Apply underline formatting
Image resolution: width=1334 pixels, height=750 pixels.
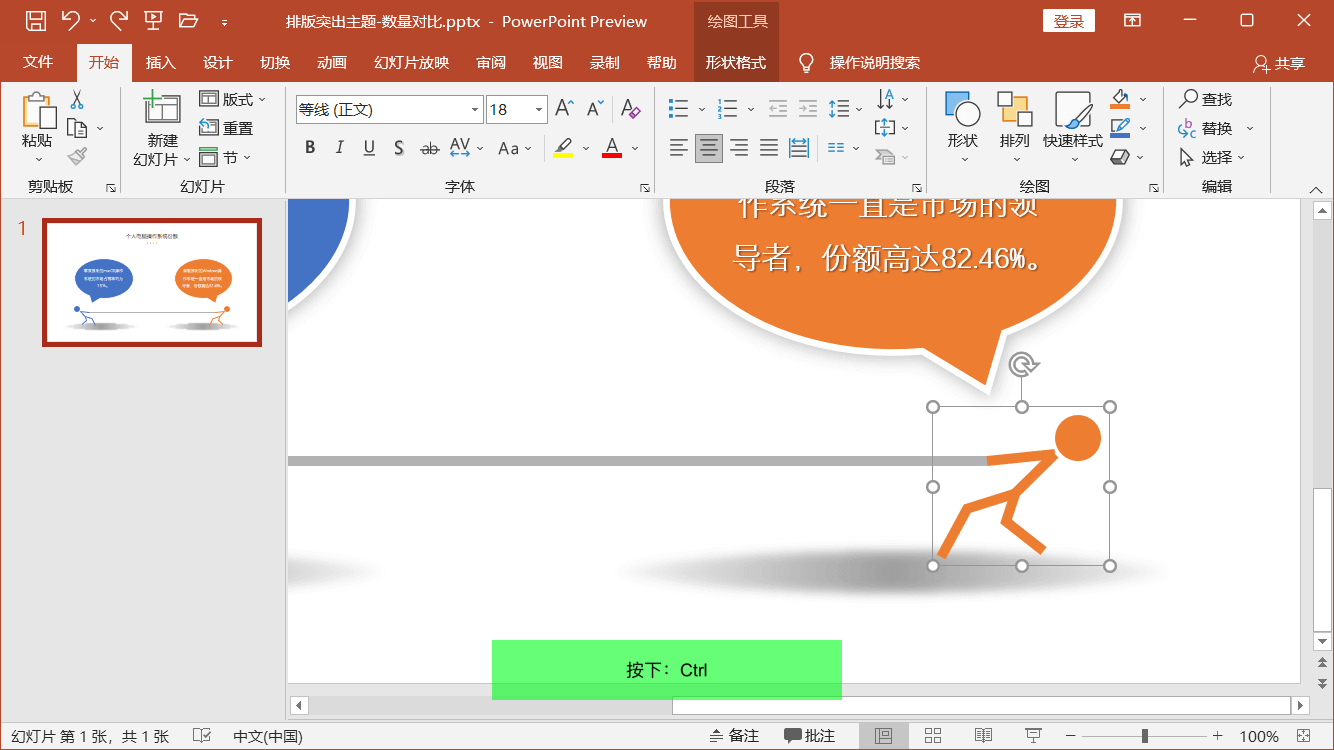point(369,147)
